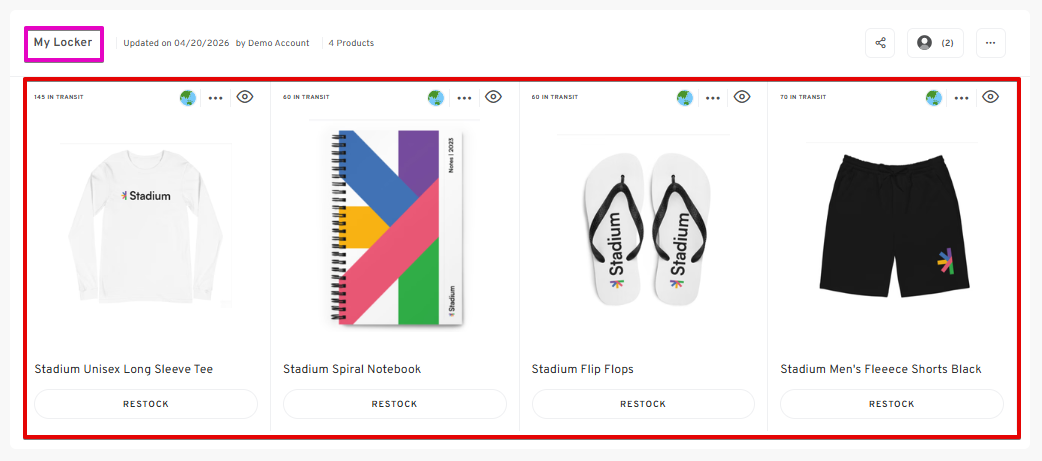
Task: Click the My Locker title
Action: (x=63, y=43)
